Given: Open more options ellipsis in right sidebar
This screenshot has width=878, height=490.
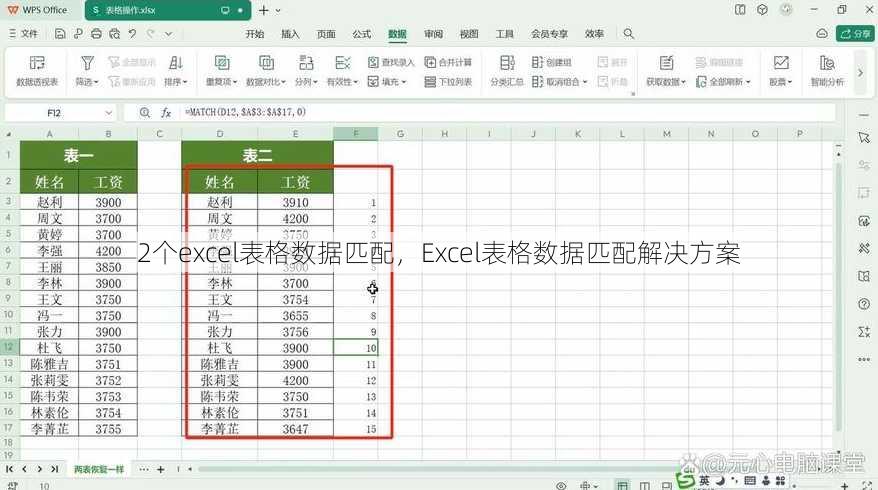Looking at the screenshot, I should (864, 360).
